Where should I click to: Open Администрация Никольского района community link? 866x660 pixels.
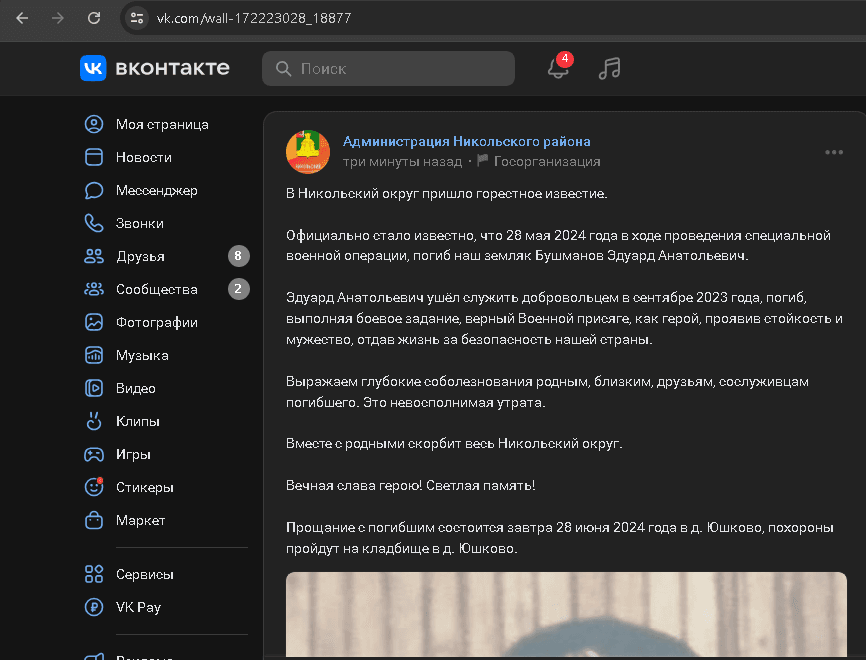coord(467,141)
